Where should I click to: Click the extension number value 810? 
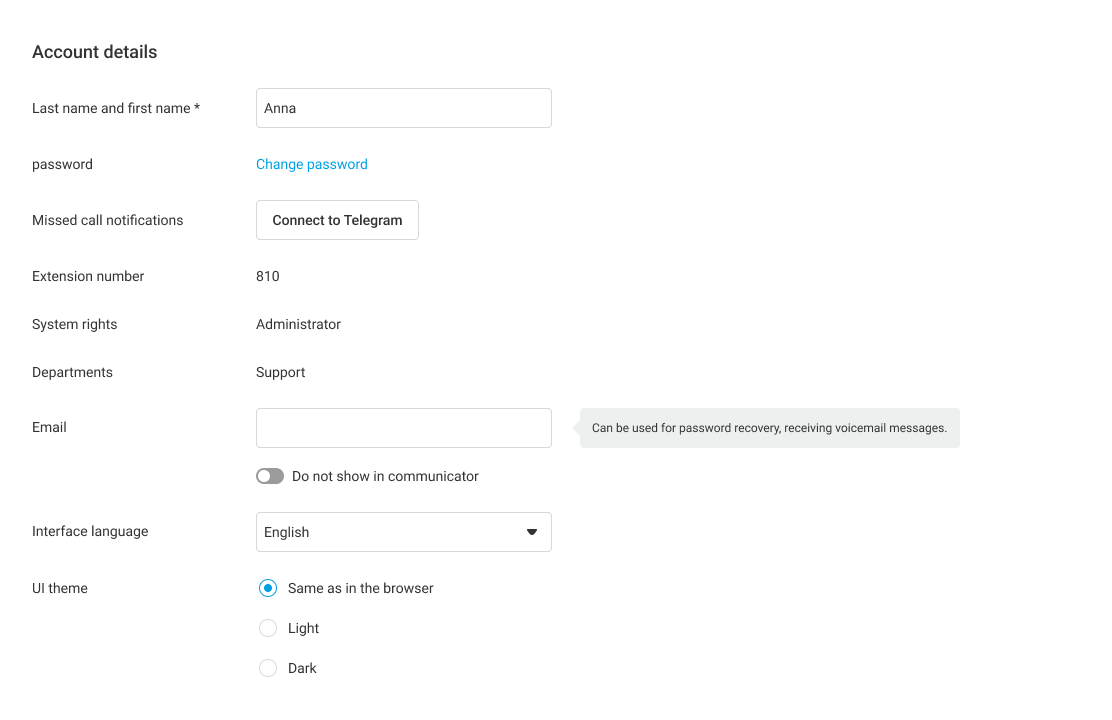pyautogui.click(x=268, y=276)
